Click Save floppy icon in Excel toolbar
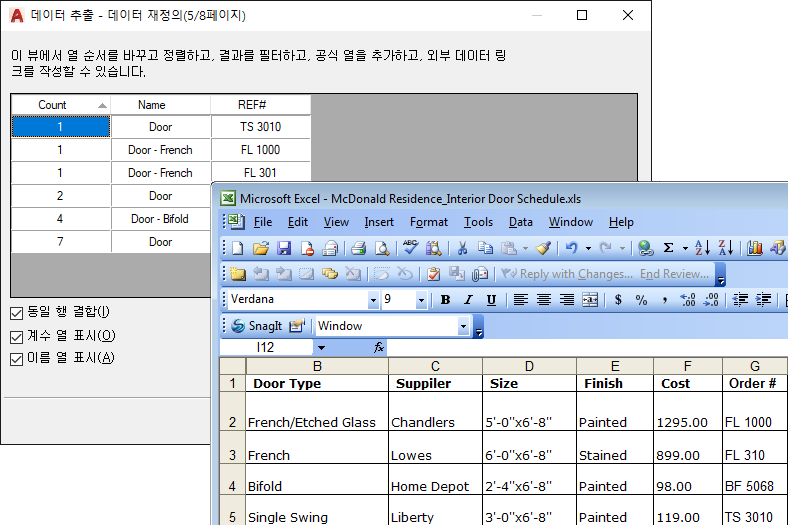The image size is (788, 525). [284, 248]
